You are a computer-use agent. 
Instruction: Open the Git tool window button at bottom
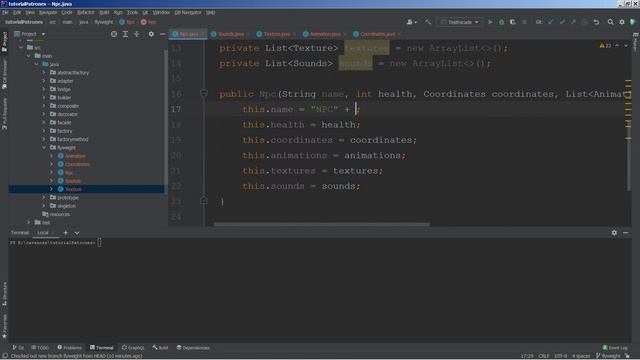[x=18, y=348]
